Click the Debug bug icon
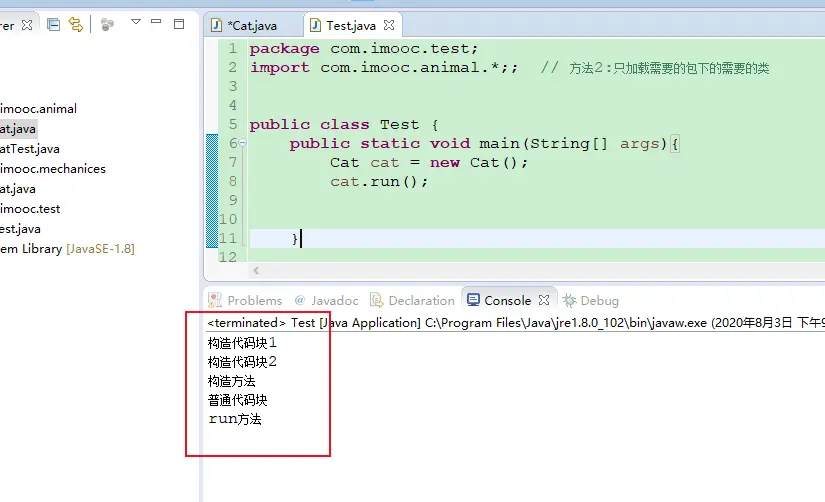The width and height of the screenshot is (825, 502). tap(569, 300)
